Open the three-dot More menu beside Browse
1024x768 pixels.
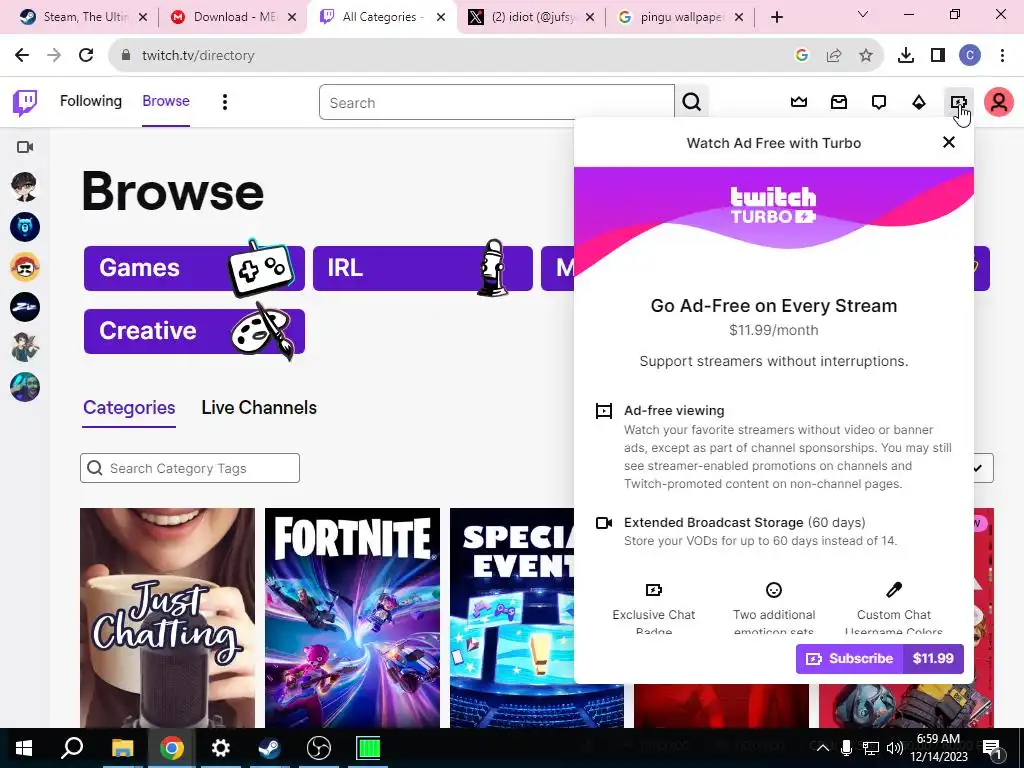225,102
